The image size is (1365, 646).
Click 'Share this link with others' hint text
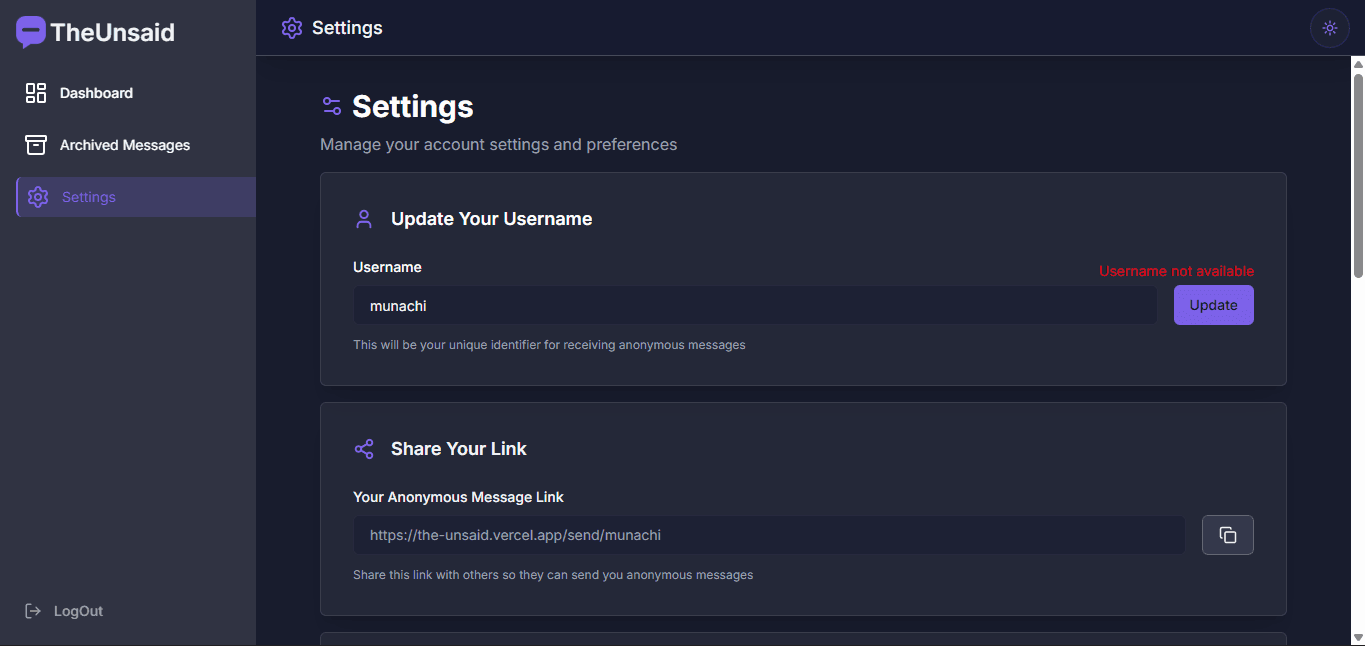(x=553, y=575)
